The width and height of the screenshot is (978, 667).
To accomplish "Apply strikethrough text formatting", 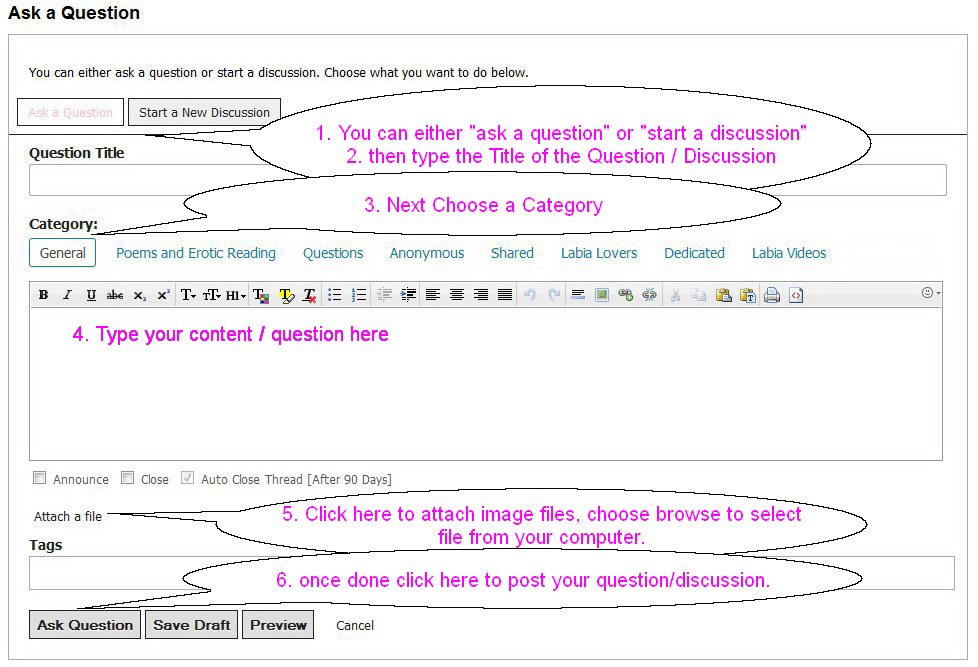I will [x=115, y=295].
